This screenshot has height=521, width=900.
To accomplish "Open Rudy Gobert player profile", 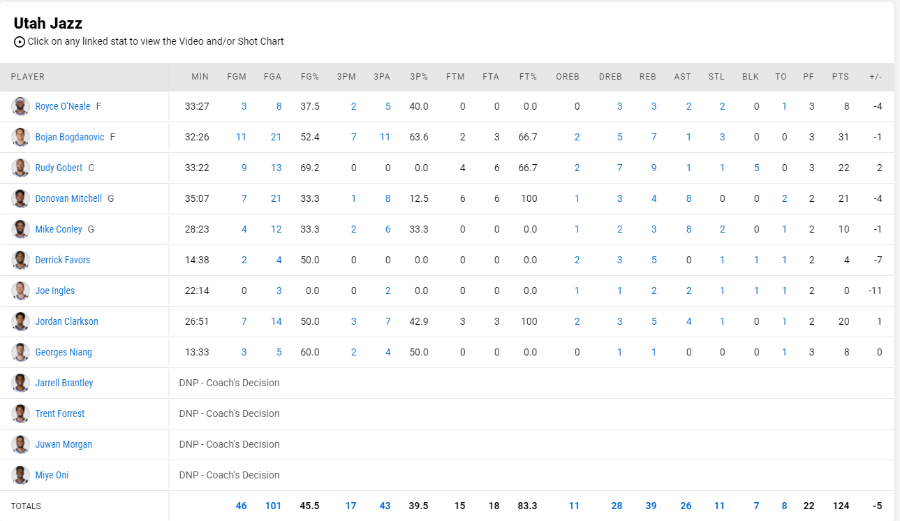I will [x=59, y=168].
